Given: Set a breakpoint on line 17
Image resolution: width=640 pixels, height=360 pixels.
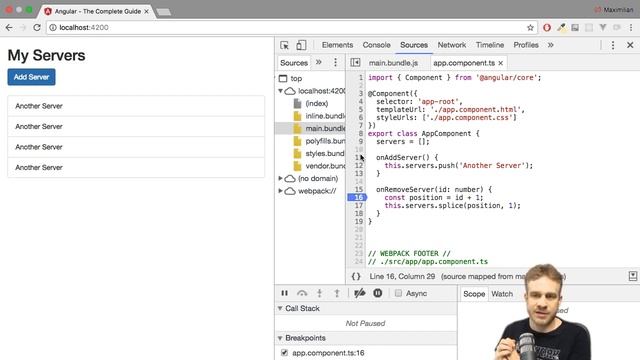Looking at the screenshot, I should pos(358,205).
